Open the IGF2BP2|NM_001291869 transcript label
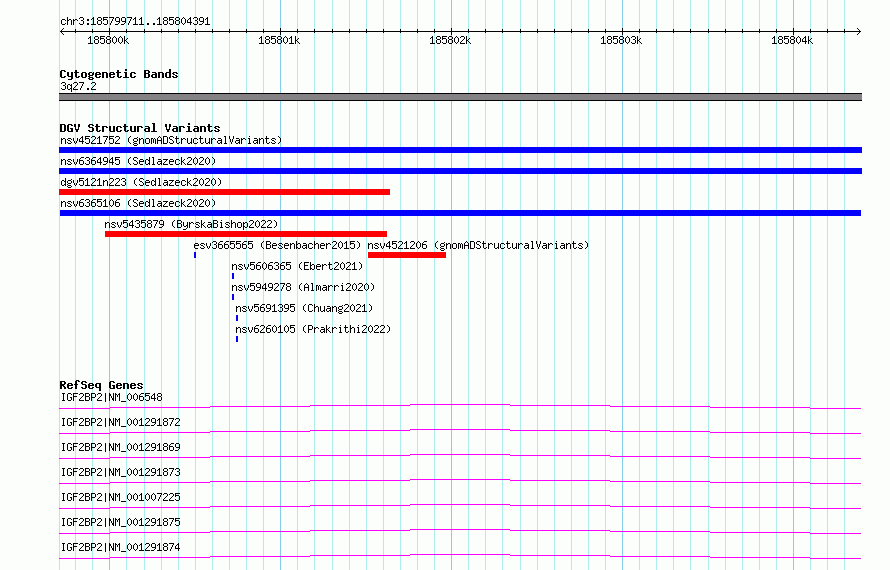Viewport: 890px width, 570px height. click(x=120, y=447)
